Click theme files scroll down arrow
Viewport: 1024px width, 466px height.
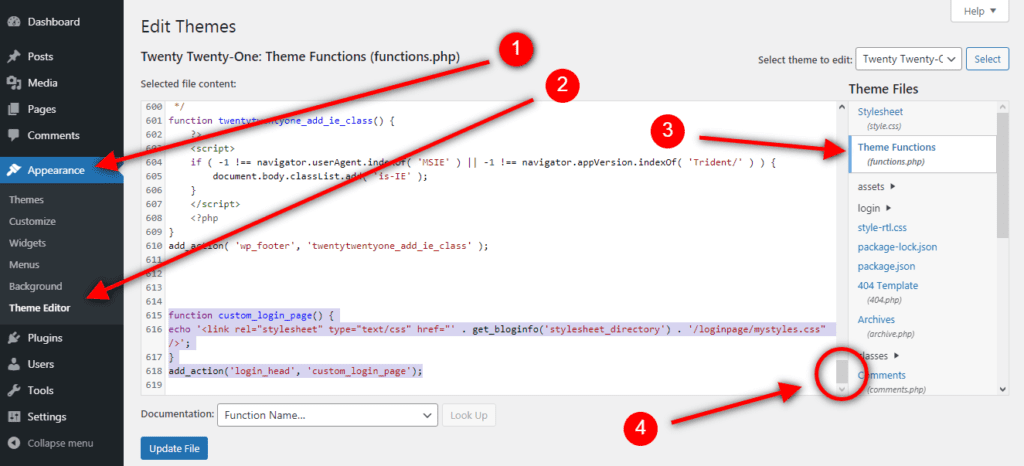click(1002, 389)
